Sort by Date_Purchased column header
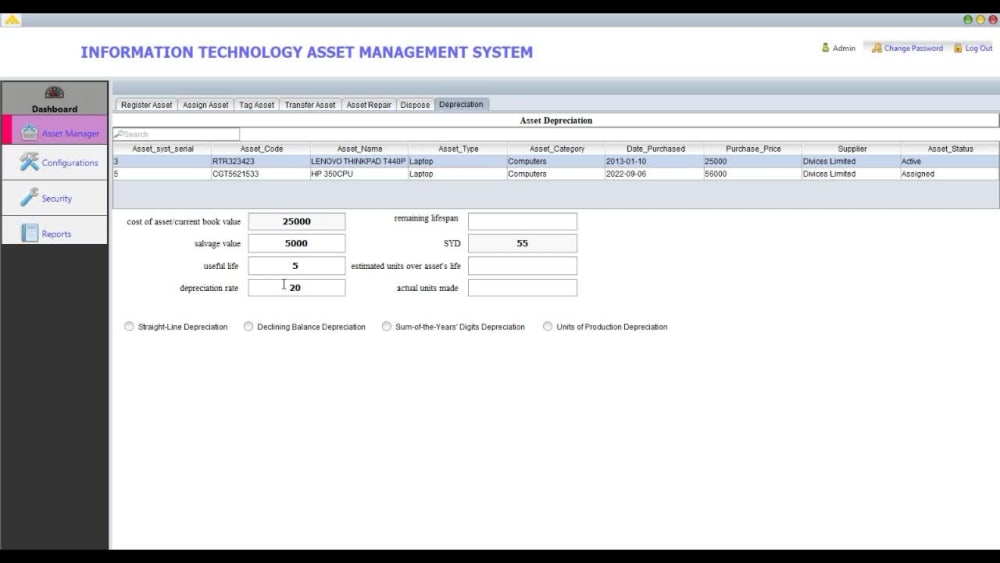The height and width of the screenshot is (563, 1000). [x=655, y=149]
